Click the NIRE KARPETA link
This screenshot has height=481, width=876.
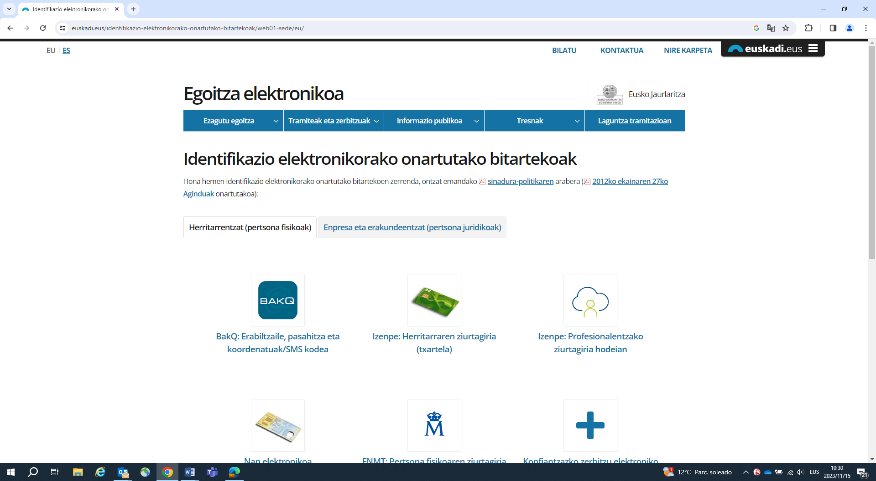(x=687, y=50)
